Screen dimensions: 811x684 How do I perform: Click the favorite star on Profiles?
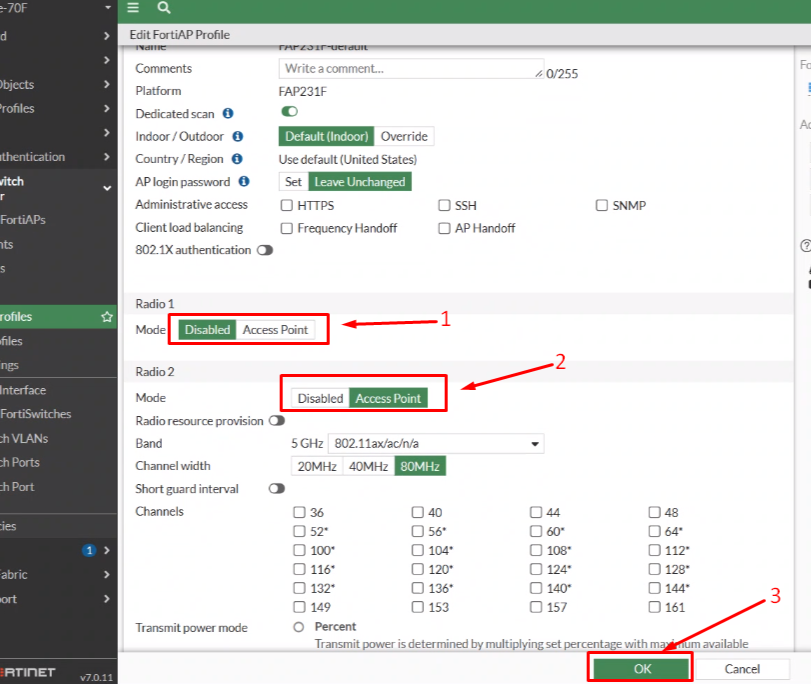pyautogui.click(x=107, y=317)
